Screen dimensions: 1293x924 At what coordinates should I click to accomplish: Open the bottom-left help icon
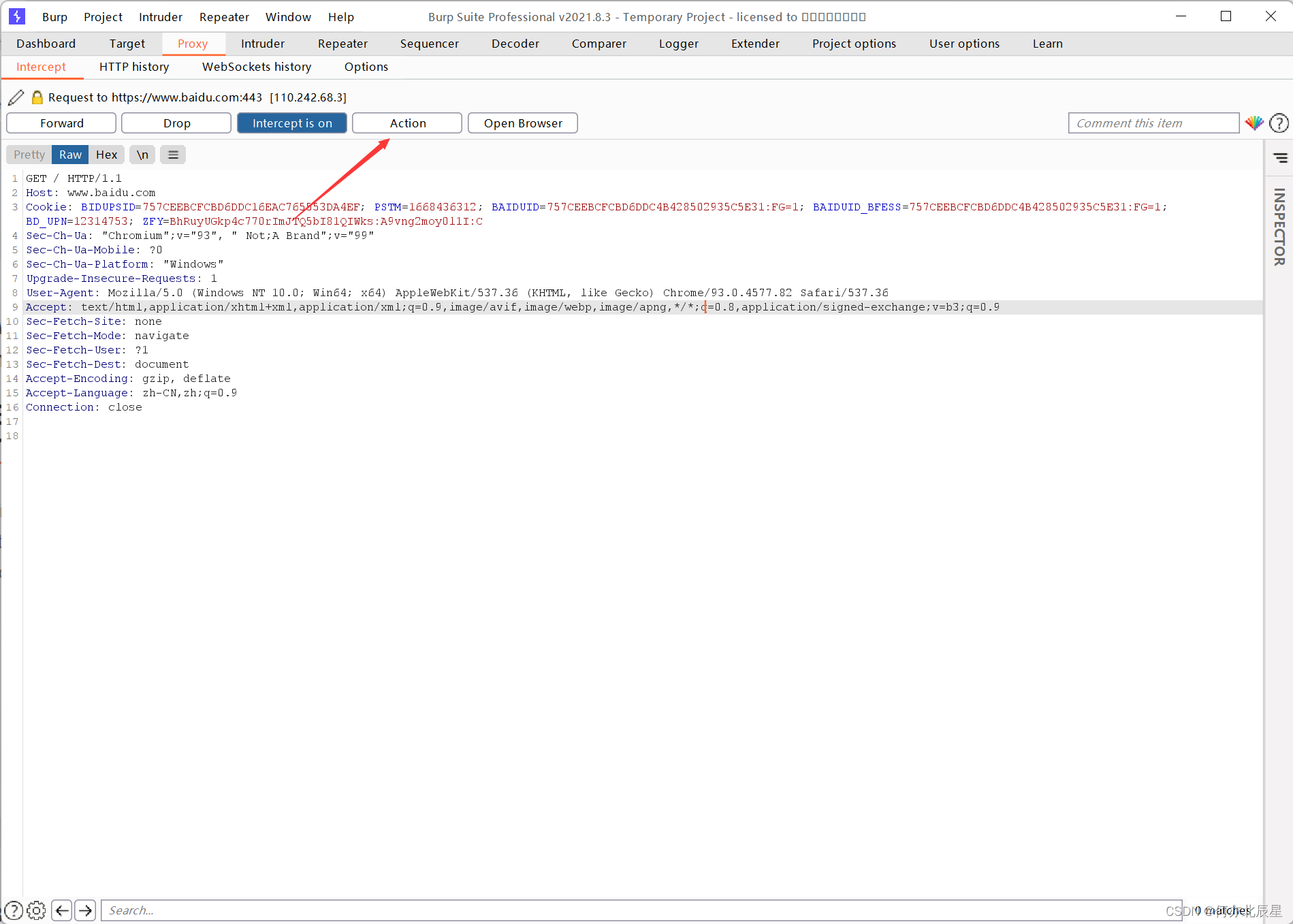tap(14, 910)
